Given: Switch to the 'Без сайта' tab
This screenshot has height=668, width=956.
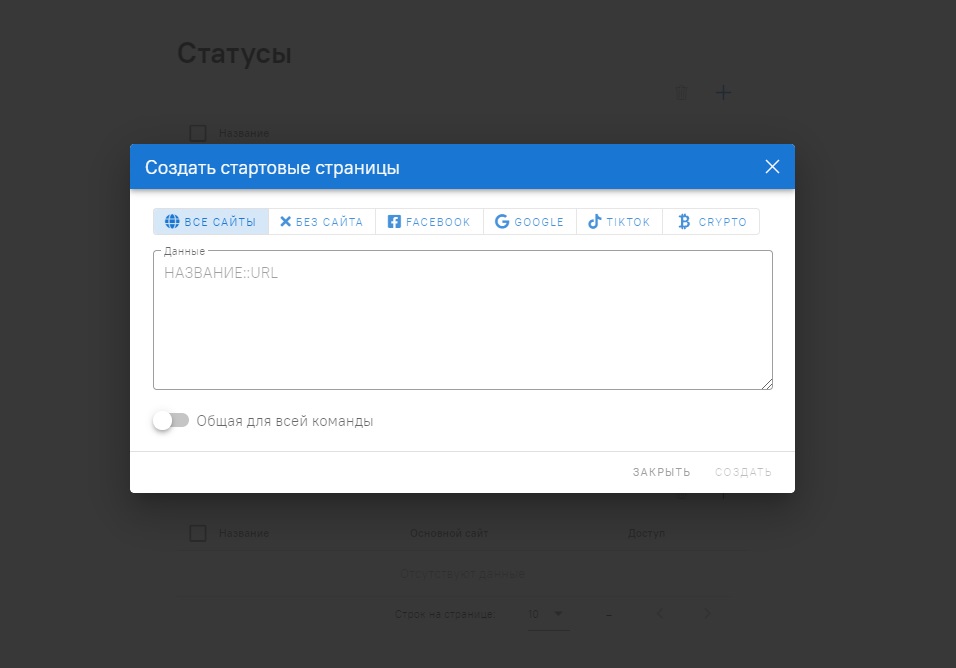Looking at the screenshot, I should 322,222.
